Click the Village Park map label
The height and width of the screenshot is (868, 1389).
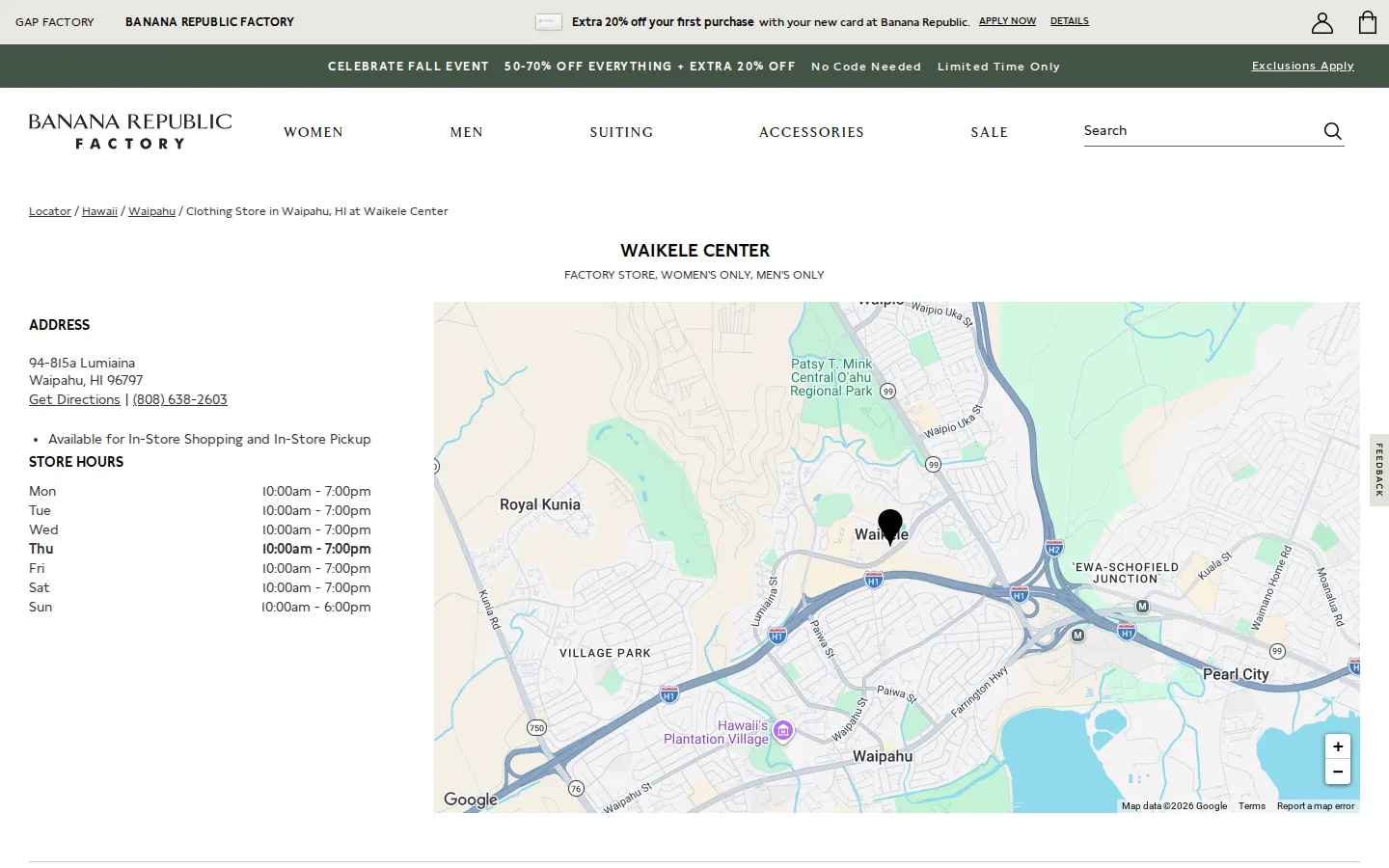(x=605, y=653)
